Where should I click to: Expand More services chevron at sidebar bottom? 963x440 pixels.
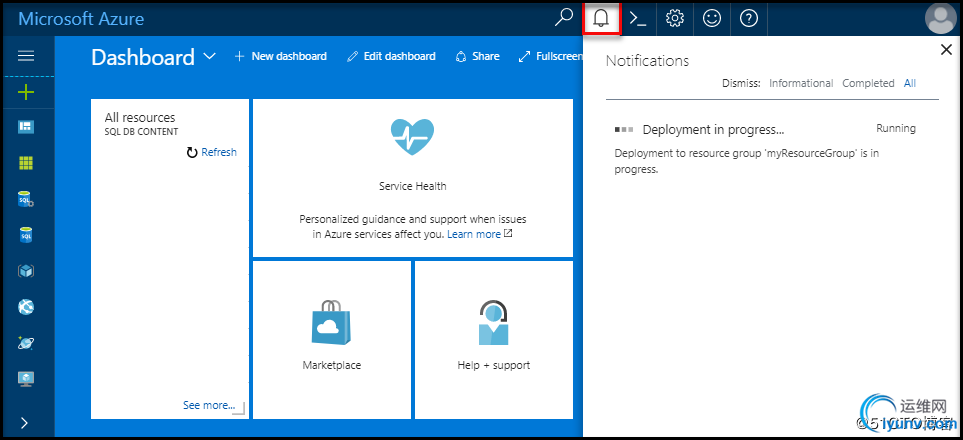coord(25,423)
